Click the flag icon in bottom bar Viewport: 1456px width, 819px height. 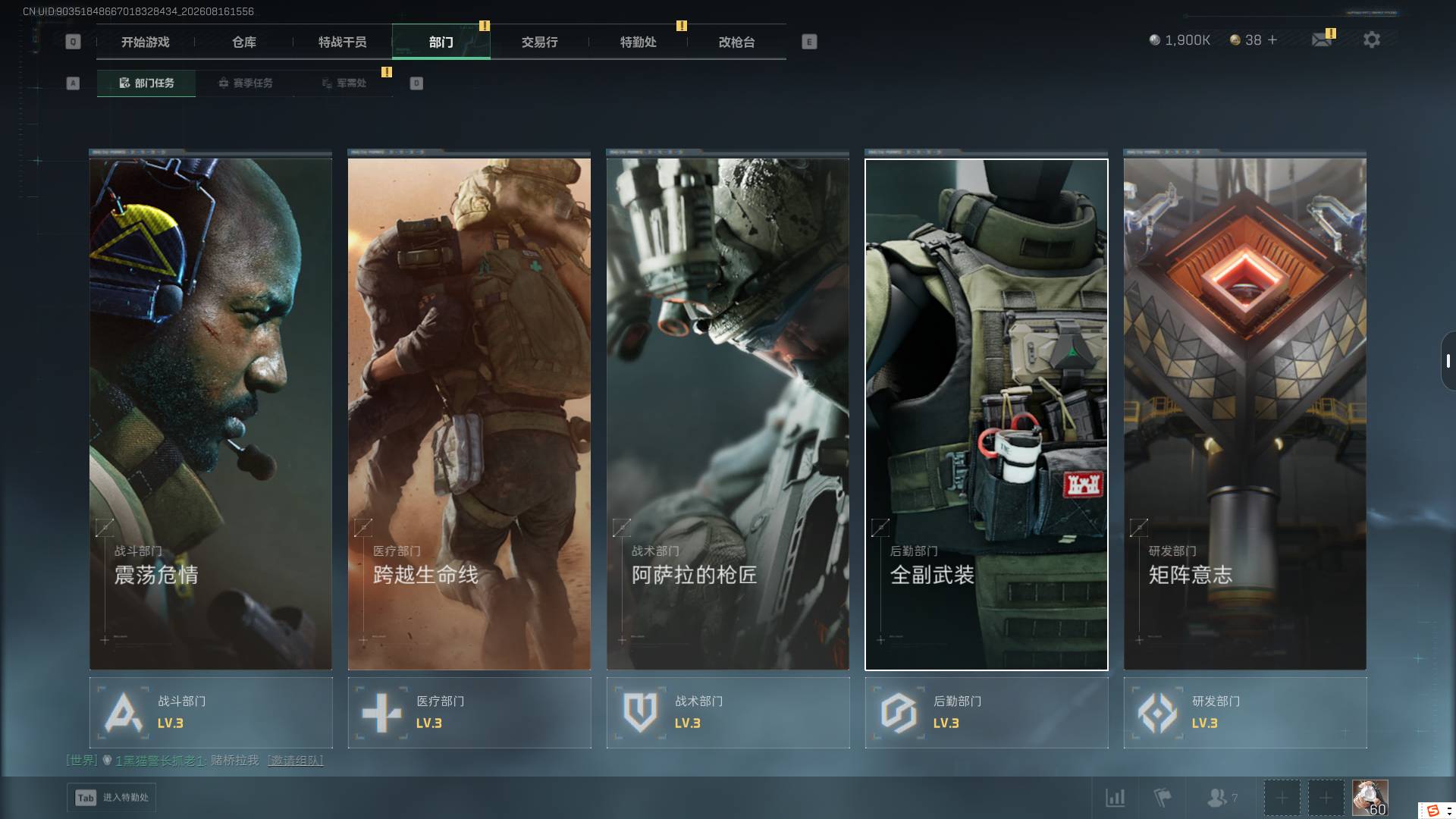click(x=1162, y=798)
